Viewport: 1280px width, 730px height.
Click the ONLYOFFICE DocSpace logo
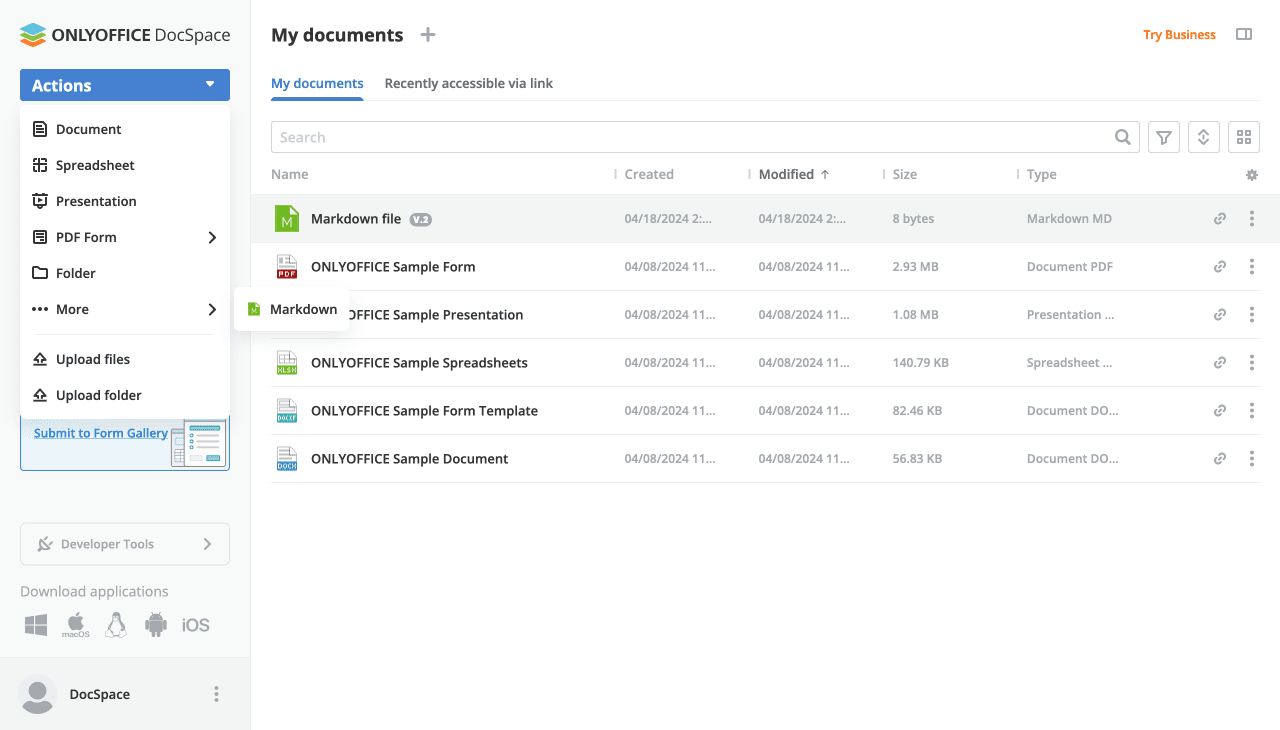point(125,35)
